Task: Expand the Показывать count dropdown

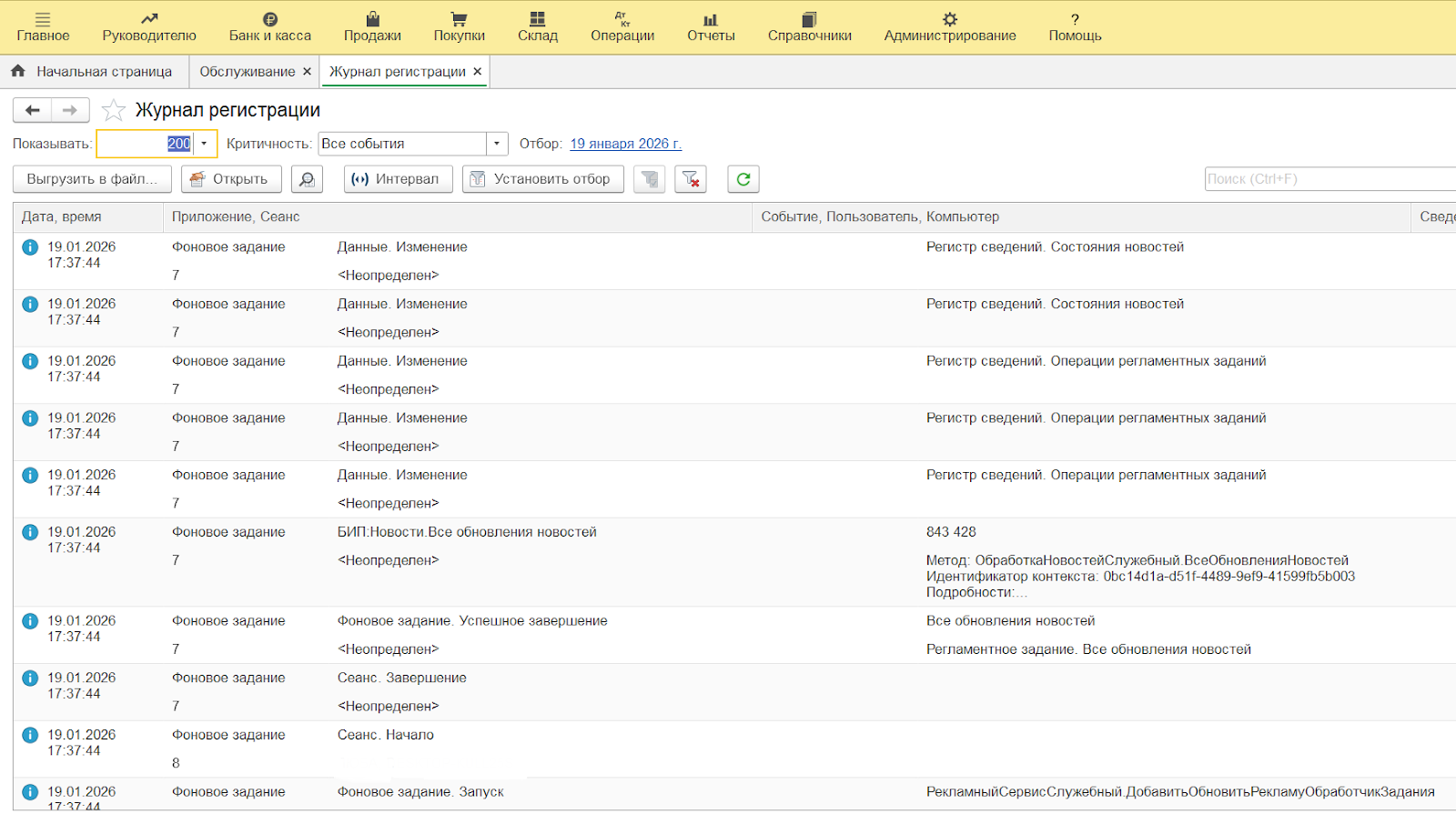Action: coord(204,144)
